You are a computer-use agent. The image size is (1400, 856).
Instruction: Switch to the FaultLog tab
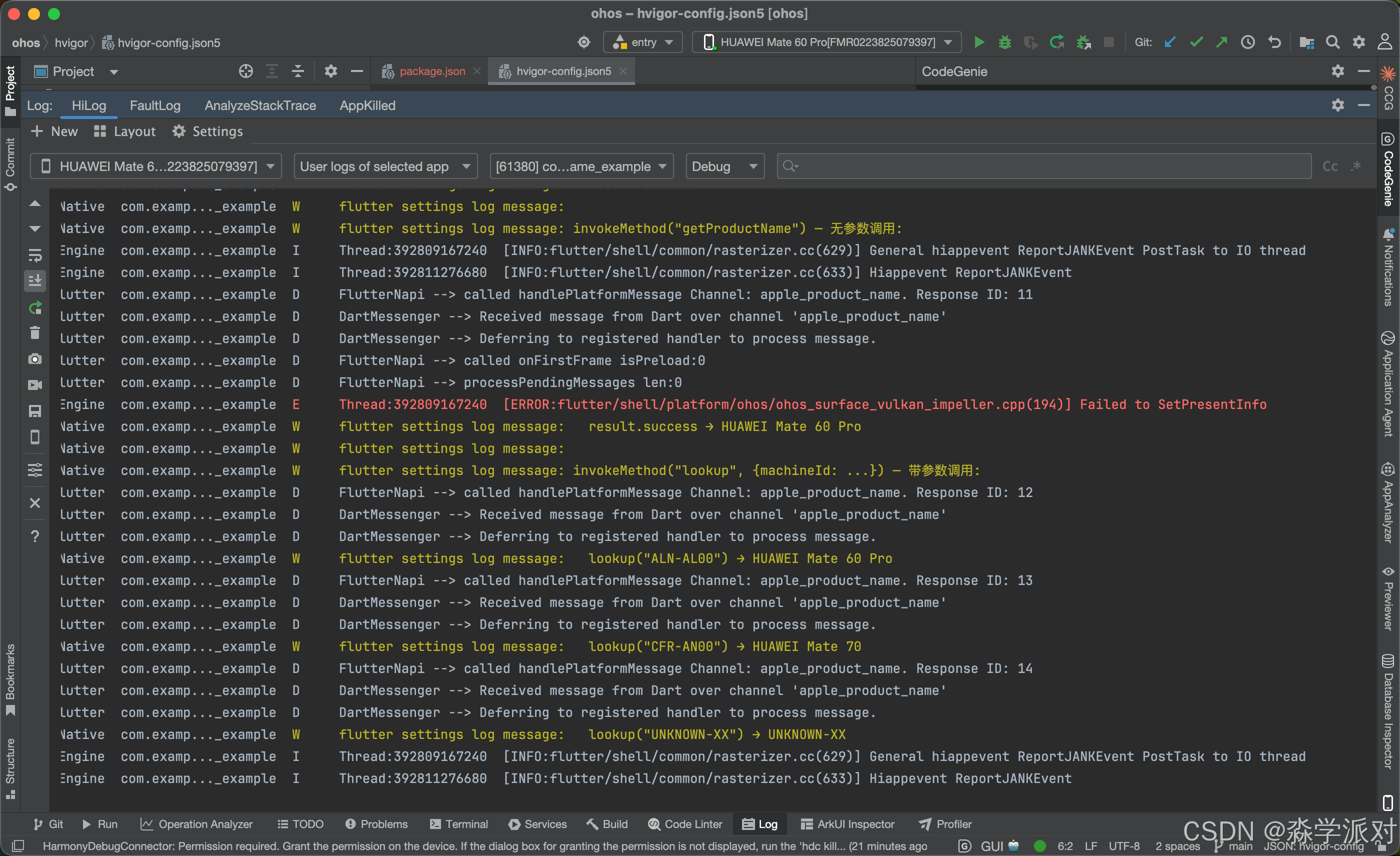[x=154, y=105]
